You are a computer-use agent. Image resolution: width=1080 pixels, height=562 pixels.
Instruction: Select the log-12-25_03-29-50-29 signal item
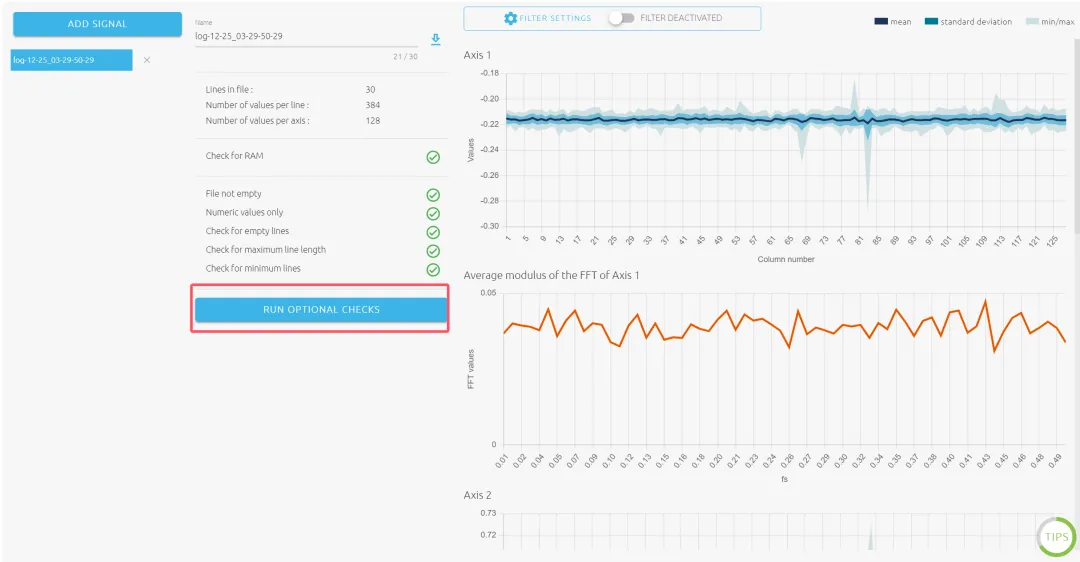[71, 60]
